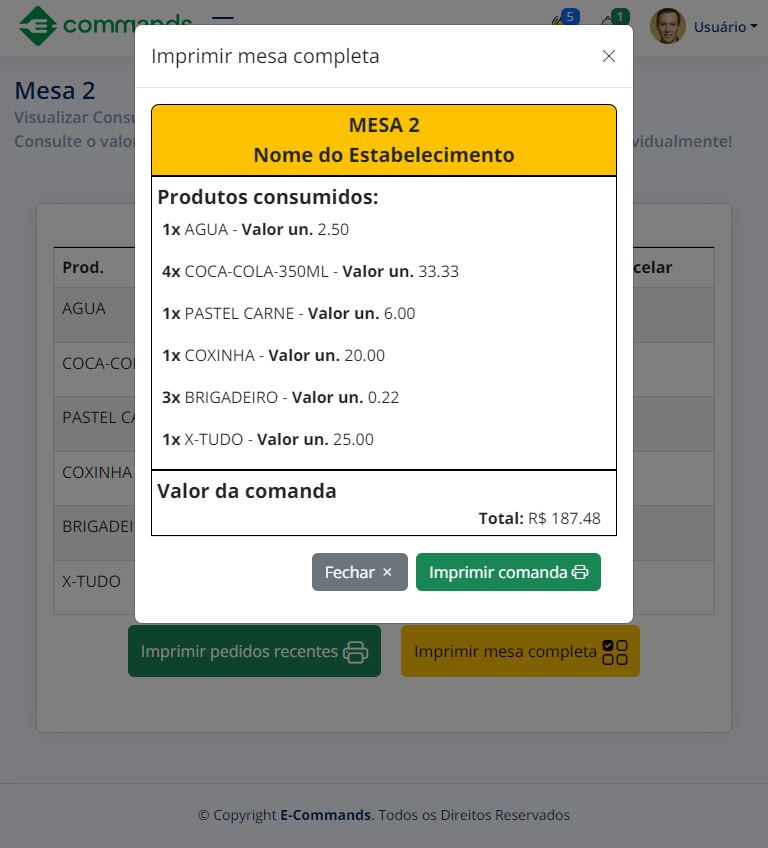Image resolution: width=768 pixels, height=848 pixels.
Task: Click the user profile avatar photo
Action: 667,27
